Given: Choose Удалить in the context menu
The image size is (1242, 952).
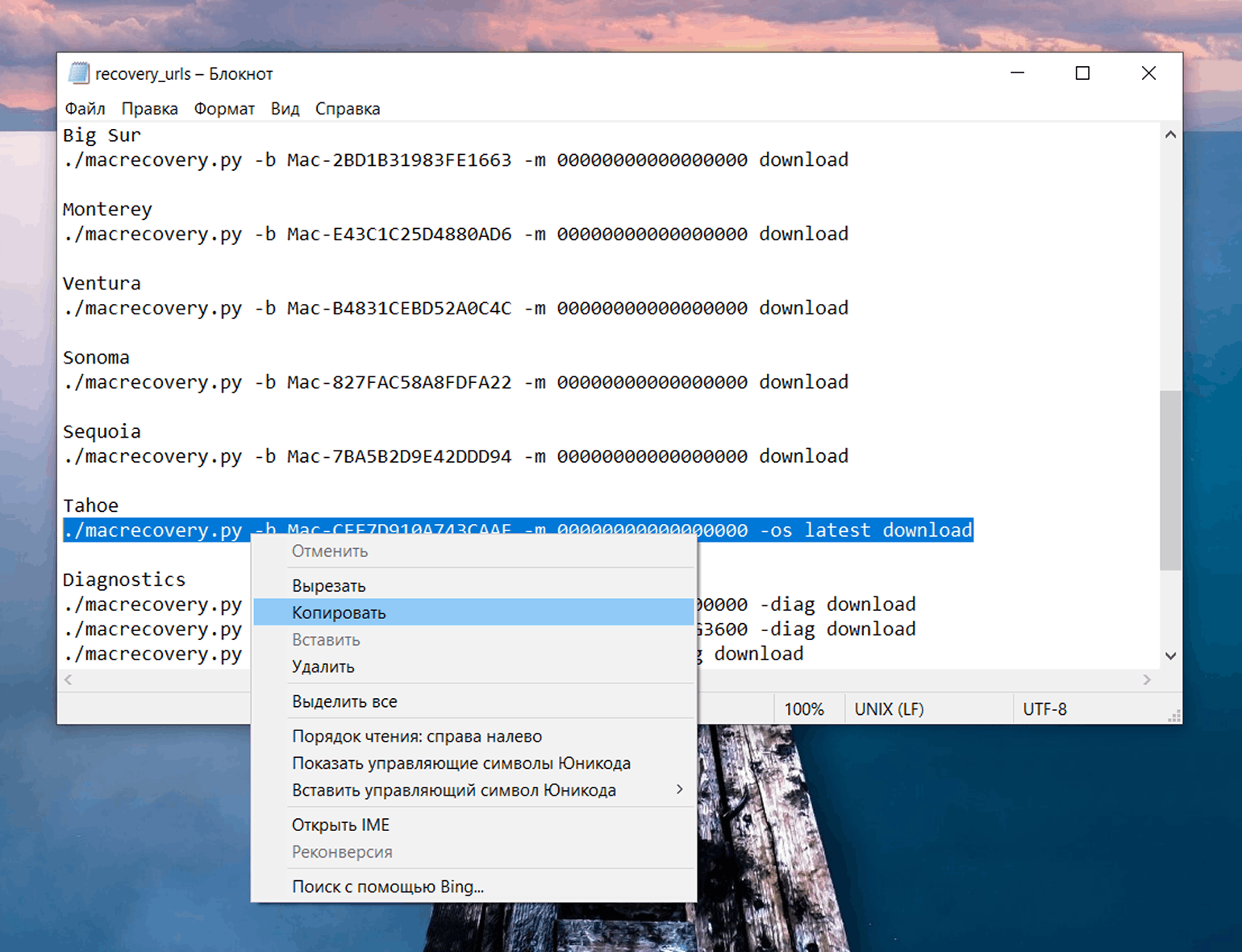Looking at the screenshot, I should [473, 667].
